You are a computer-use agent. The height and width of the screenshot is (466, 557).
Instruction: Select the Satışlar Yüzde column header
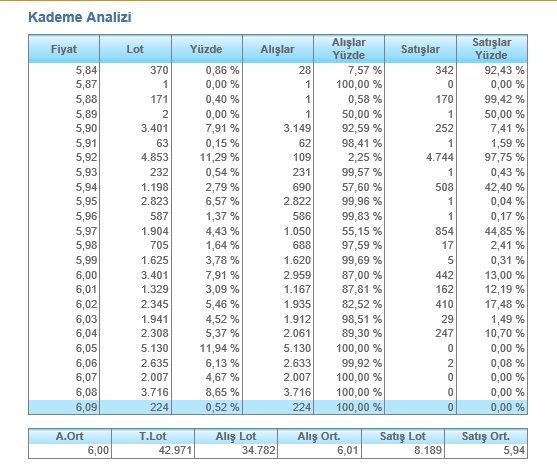(x=492, y=49)
